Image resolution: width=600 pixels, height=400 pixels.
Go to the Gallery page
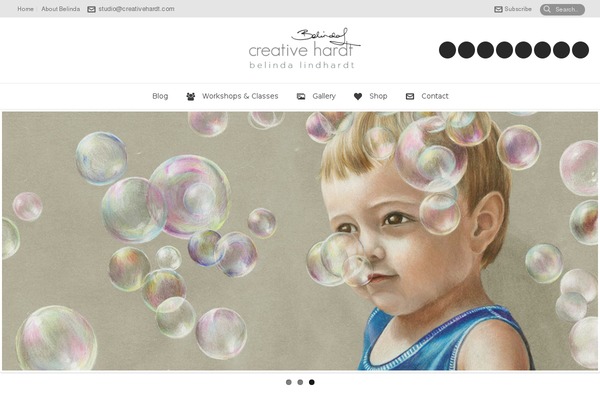pos(324,96)
